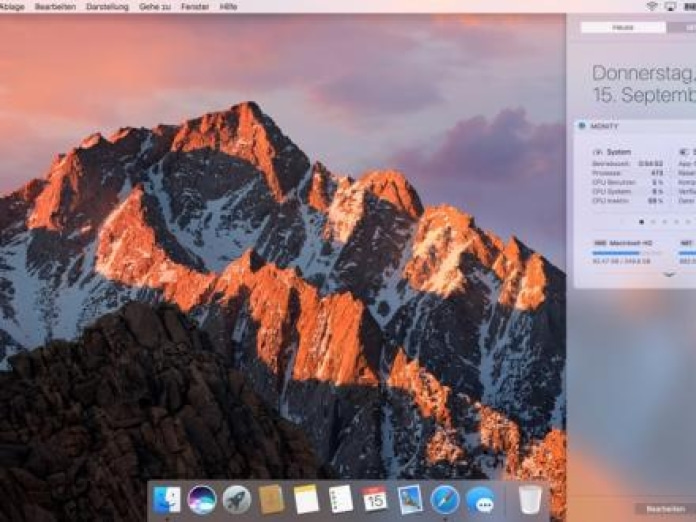
Task: Click the Prozesse row in Monity
Action: (628, 173)
